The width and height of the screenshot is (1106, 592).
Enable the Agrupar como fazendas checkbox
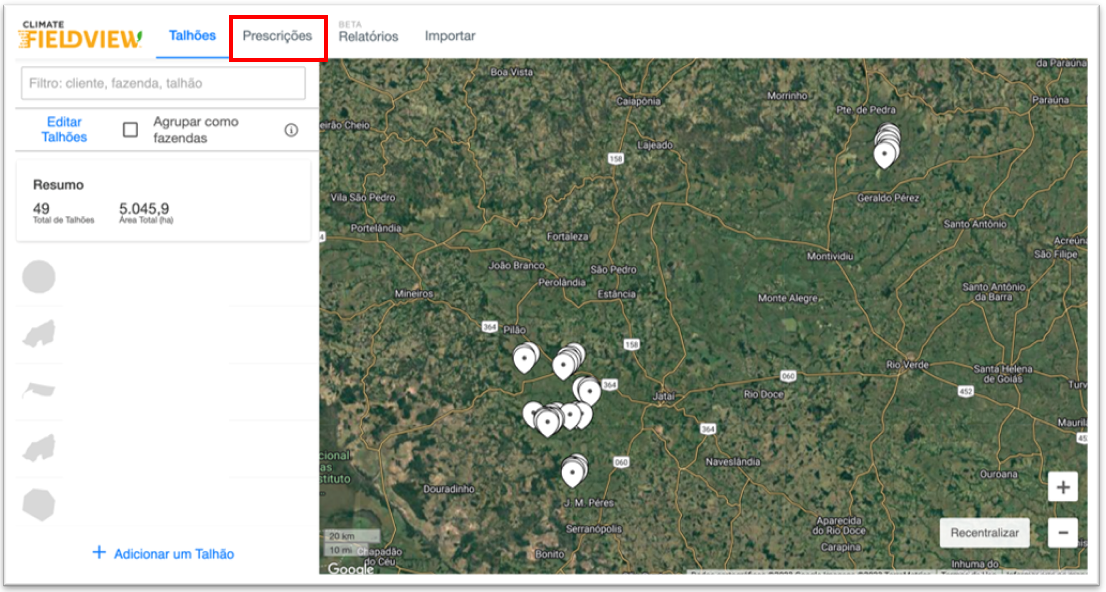130,130
